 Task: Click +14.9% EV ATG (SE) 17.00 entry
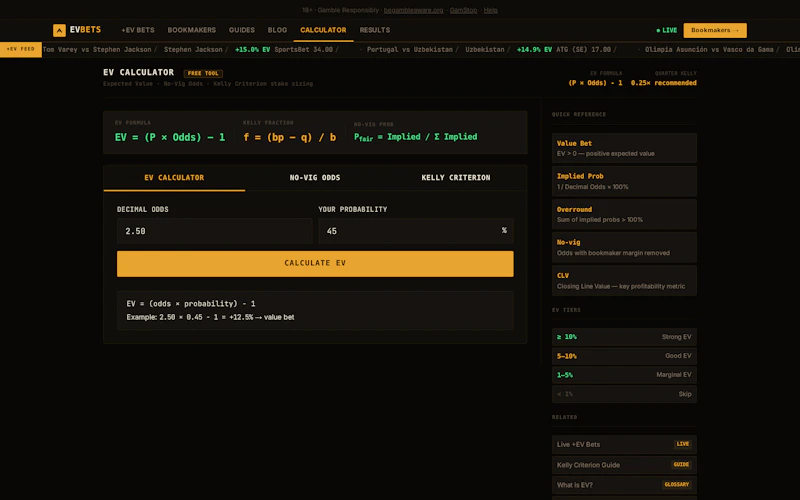point(564,49)
